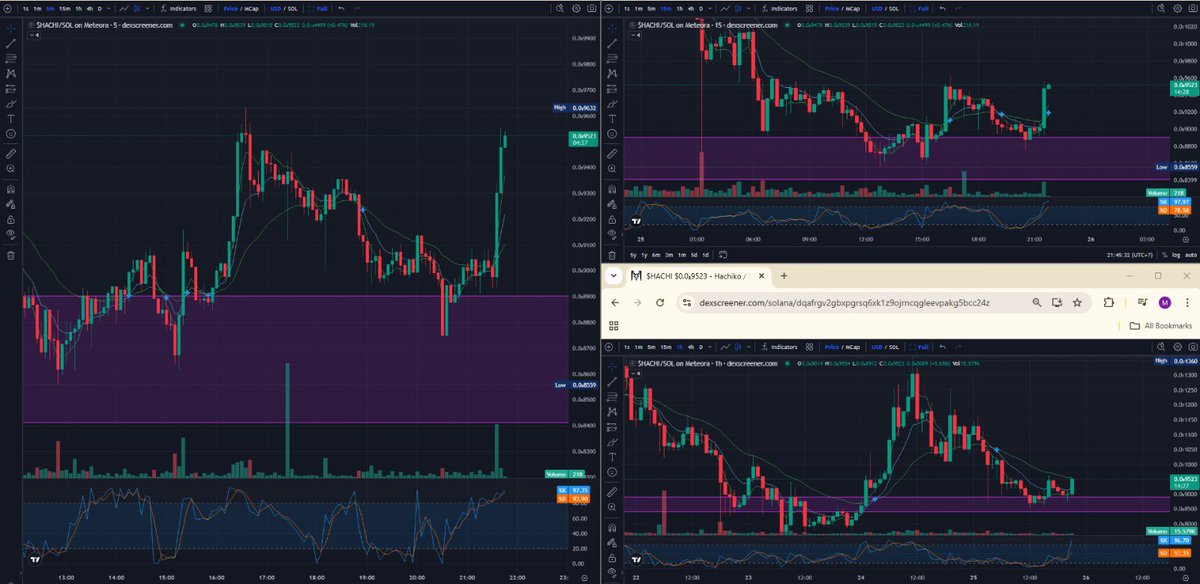Select the crosshair cursor tool in the left 5m chart
The height and width of the screenshot is (584, 1200).
point(11,29)
